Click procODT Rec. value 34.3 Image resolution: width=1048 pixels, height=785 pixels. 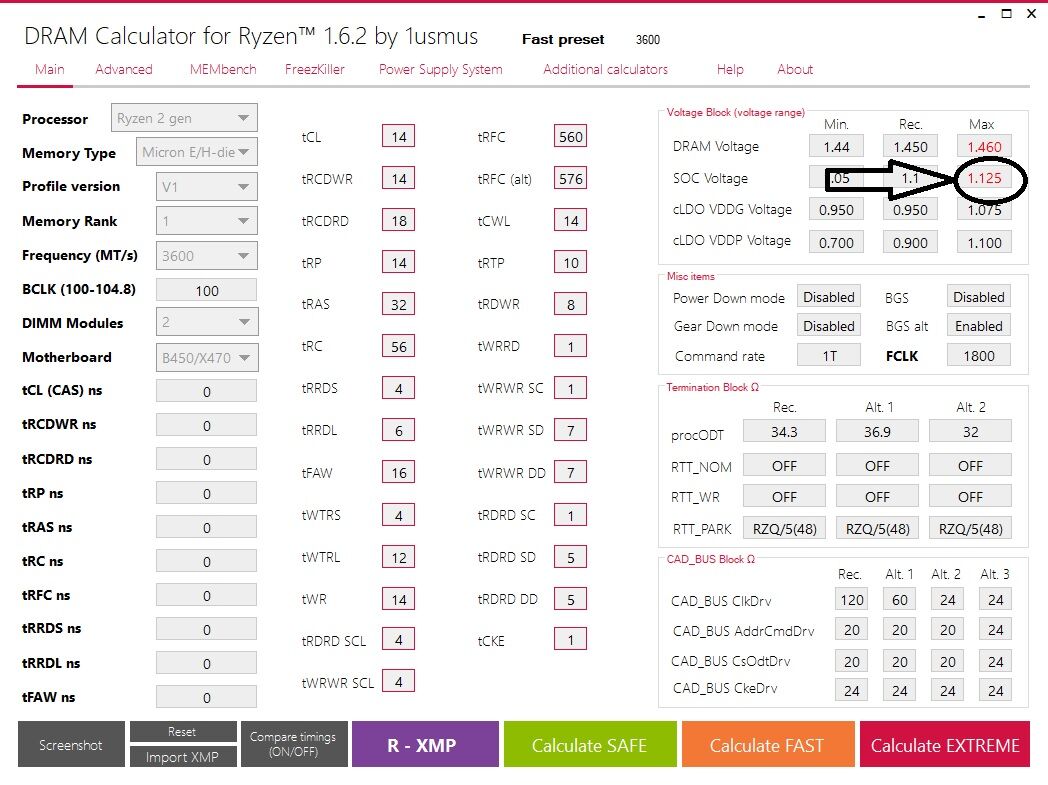point(784,432)
